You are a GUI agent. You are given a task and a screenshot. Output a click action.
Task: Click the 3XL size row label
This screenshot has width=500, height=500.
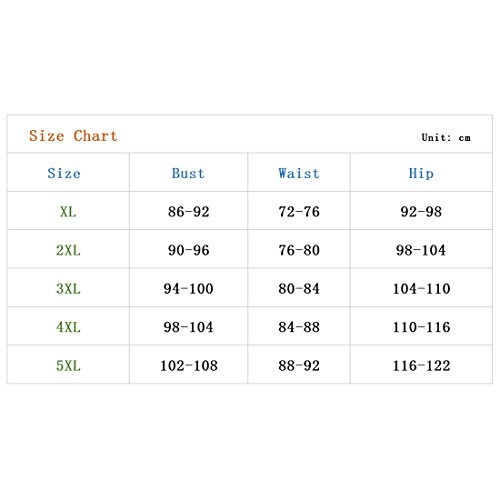pos(68,289)
